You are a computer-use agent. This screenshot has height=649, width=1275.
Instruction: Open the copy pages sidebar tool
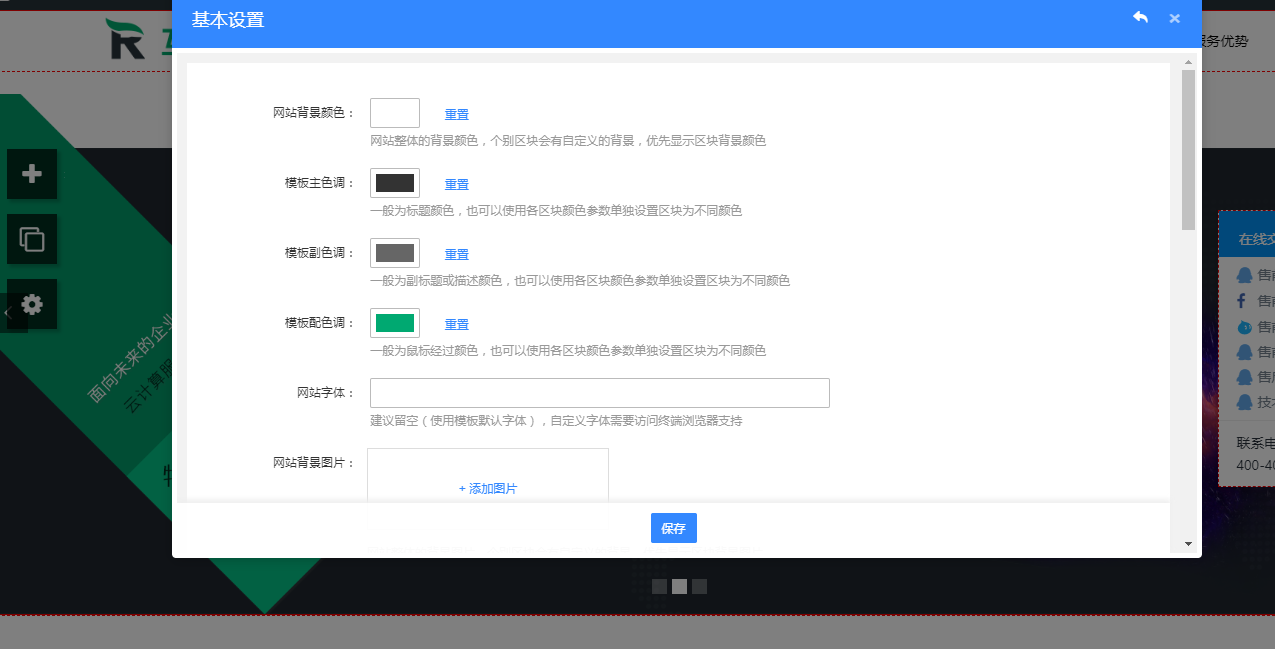[32, 239]
